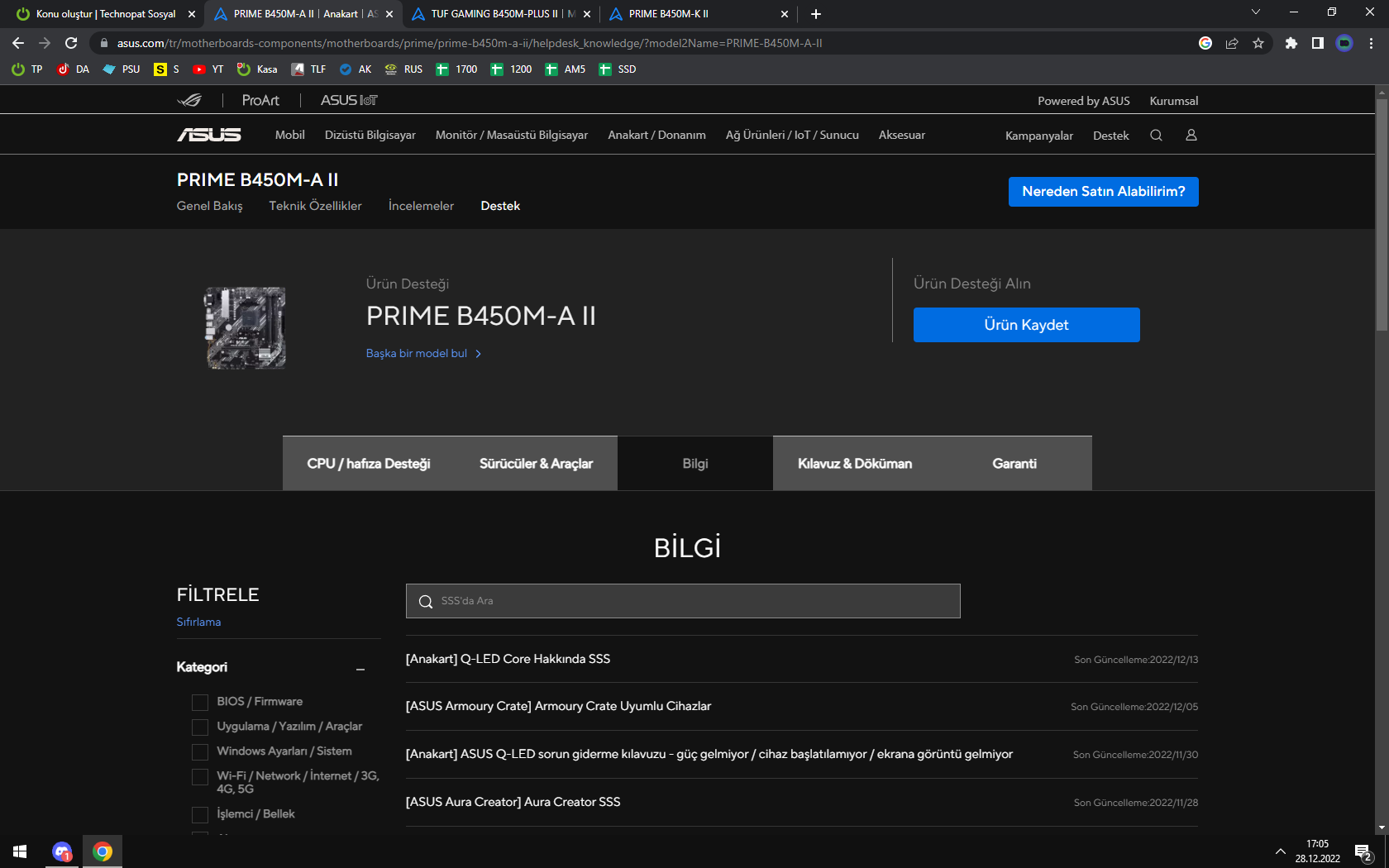The height and width of the screenshot is (868, 1389).
Task: Open the Teknik Özellikler tab
Action: point(315,206)
